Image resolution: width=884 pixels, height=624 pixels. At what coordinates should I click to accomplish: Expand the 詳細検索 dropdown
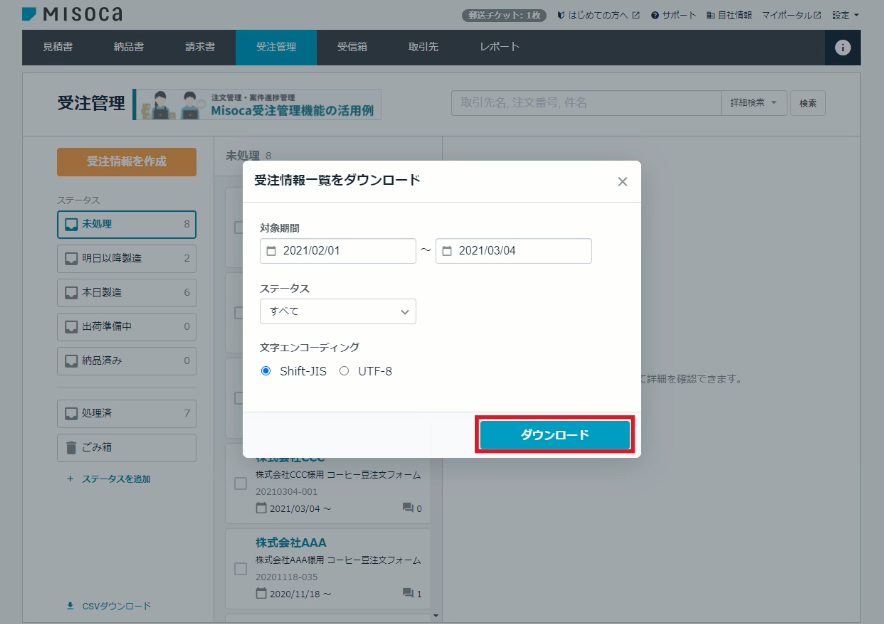[754, 103]
